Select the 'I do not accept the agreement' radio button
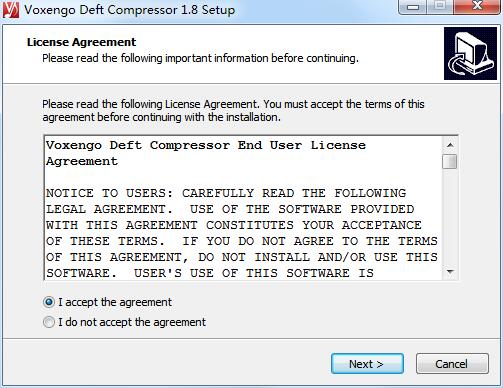 pyautogui.click(x=49, y=322)
